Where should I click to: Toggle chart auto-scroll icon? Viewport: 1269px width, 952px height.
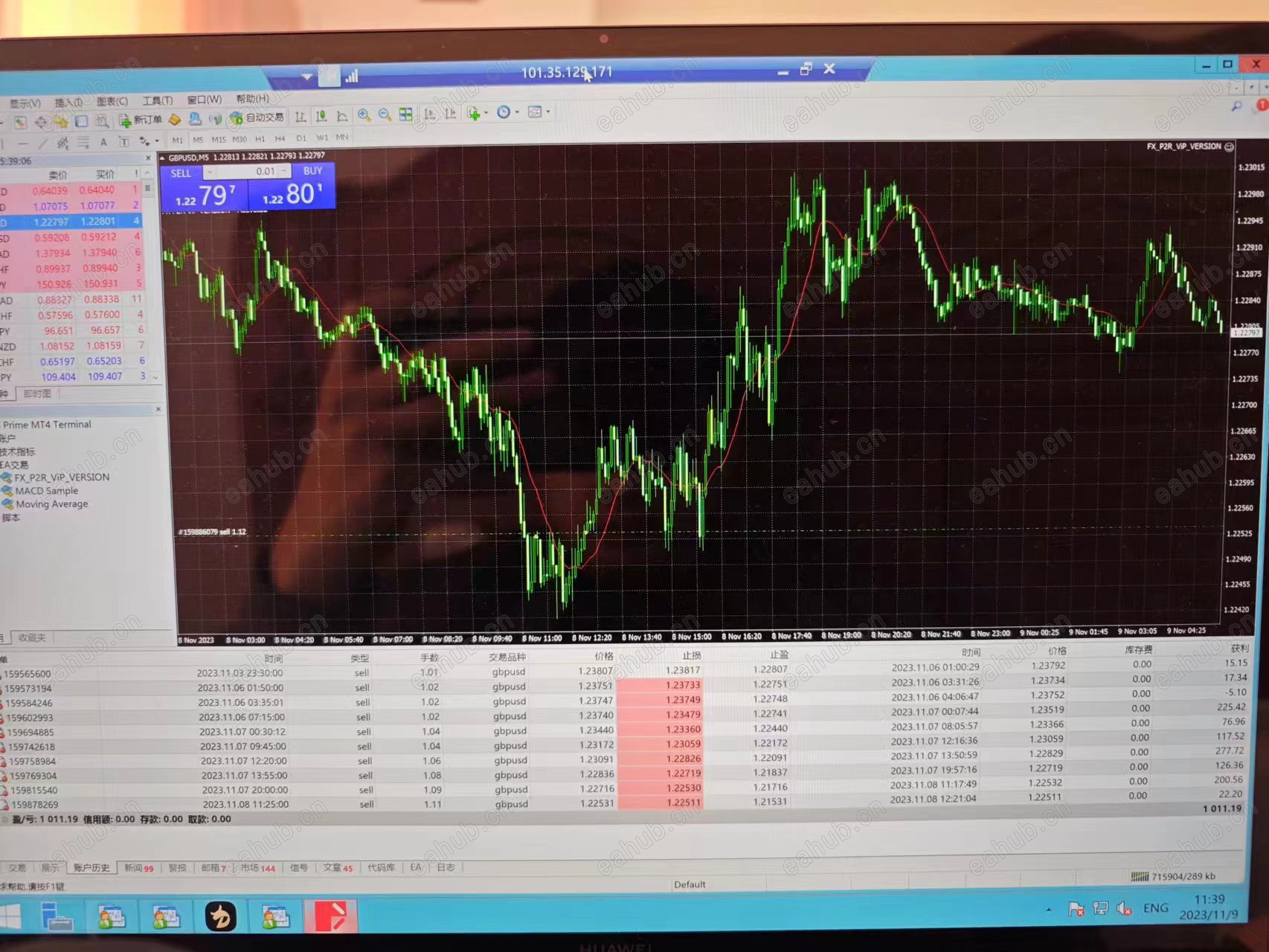tap(429, 114)
